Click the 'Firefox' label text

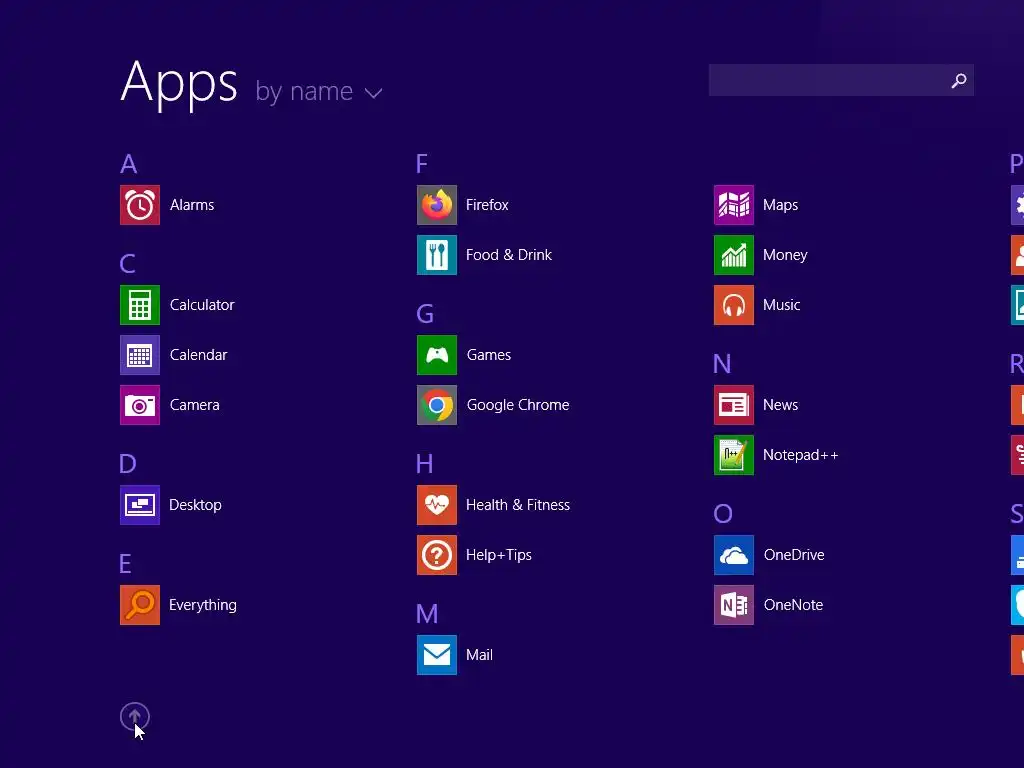click(x=487, y=205)
